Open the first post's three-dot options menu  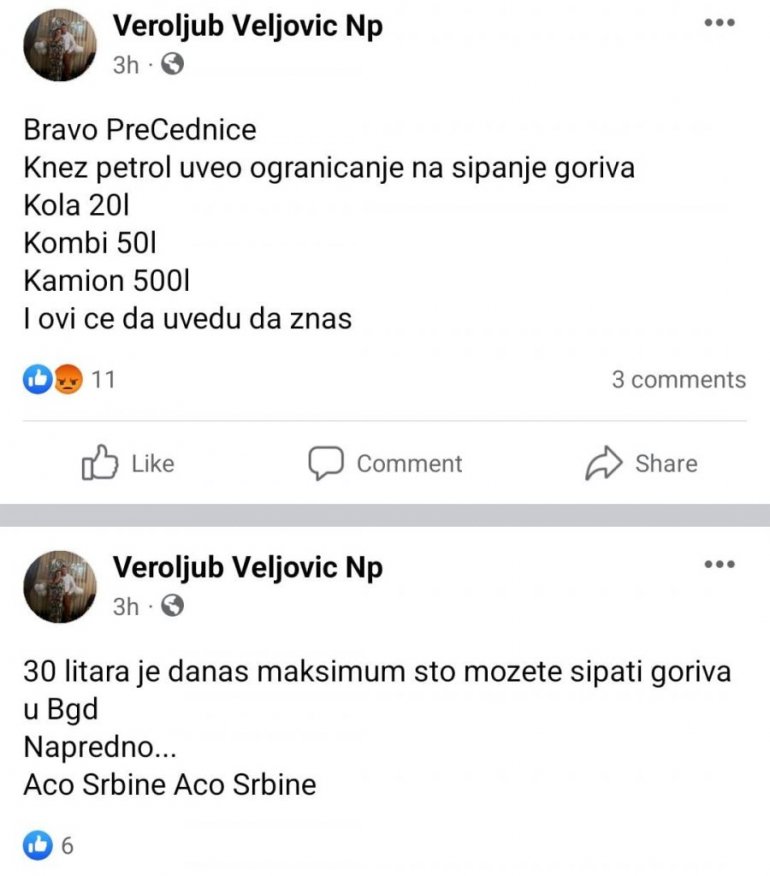point(720,23)
